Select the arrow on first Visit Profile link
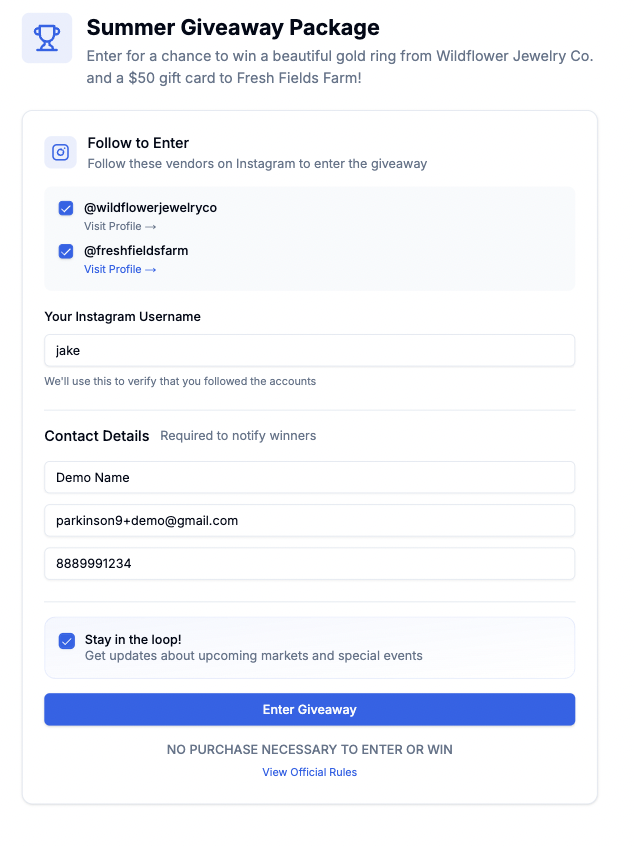Viewport: 634px width, 846px height. [x=148, y=226]
